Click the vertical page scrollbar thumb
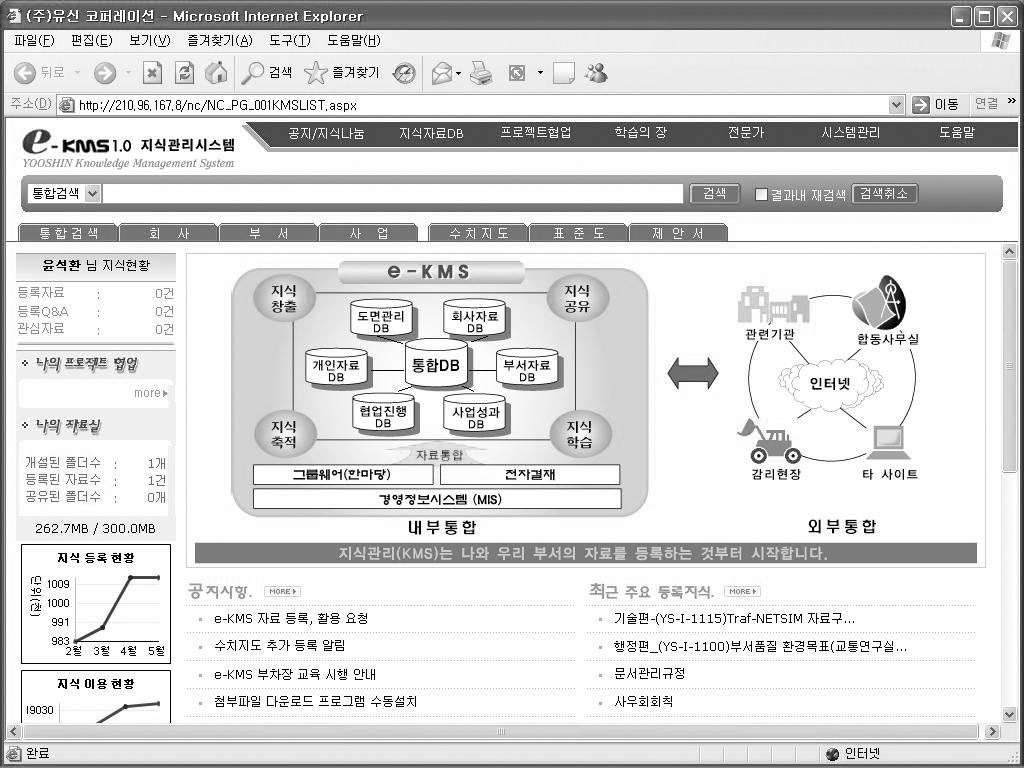1024x768 pixels. point(1009,370)
